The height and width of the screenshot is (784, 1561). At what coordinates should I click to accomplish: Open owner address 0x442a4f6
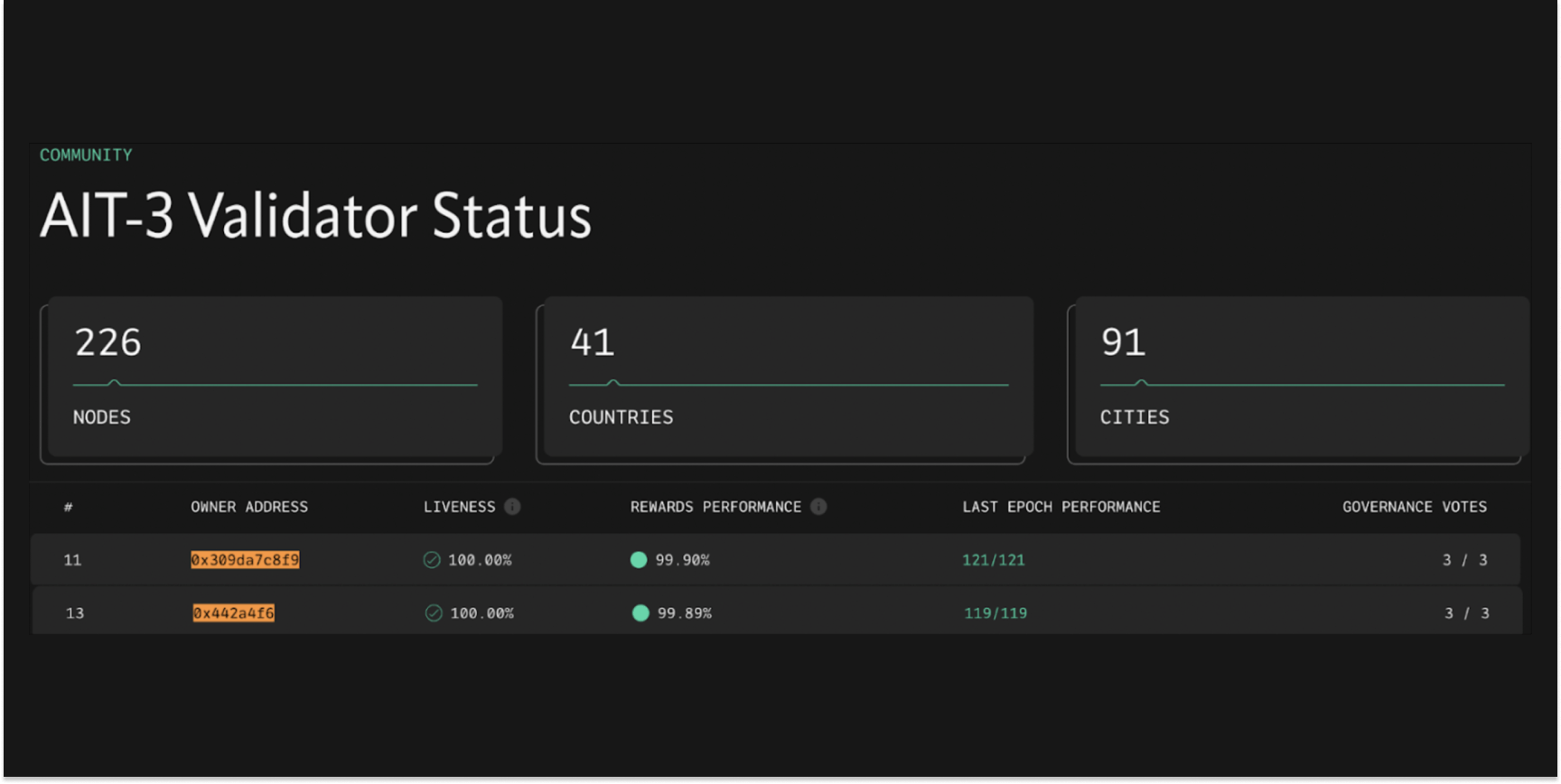click(x=233, y=613)
